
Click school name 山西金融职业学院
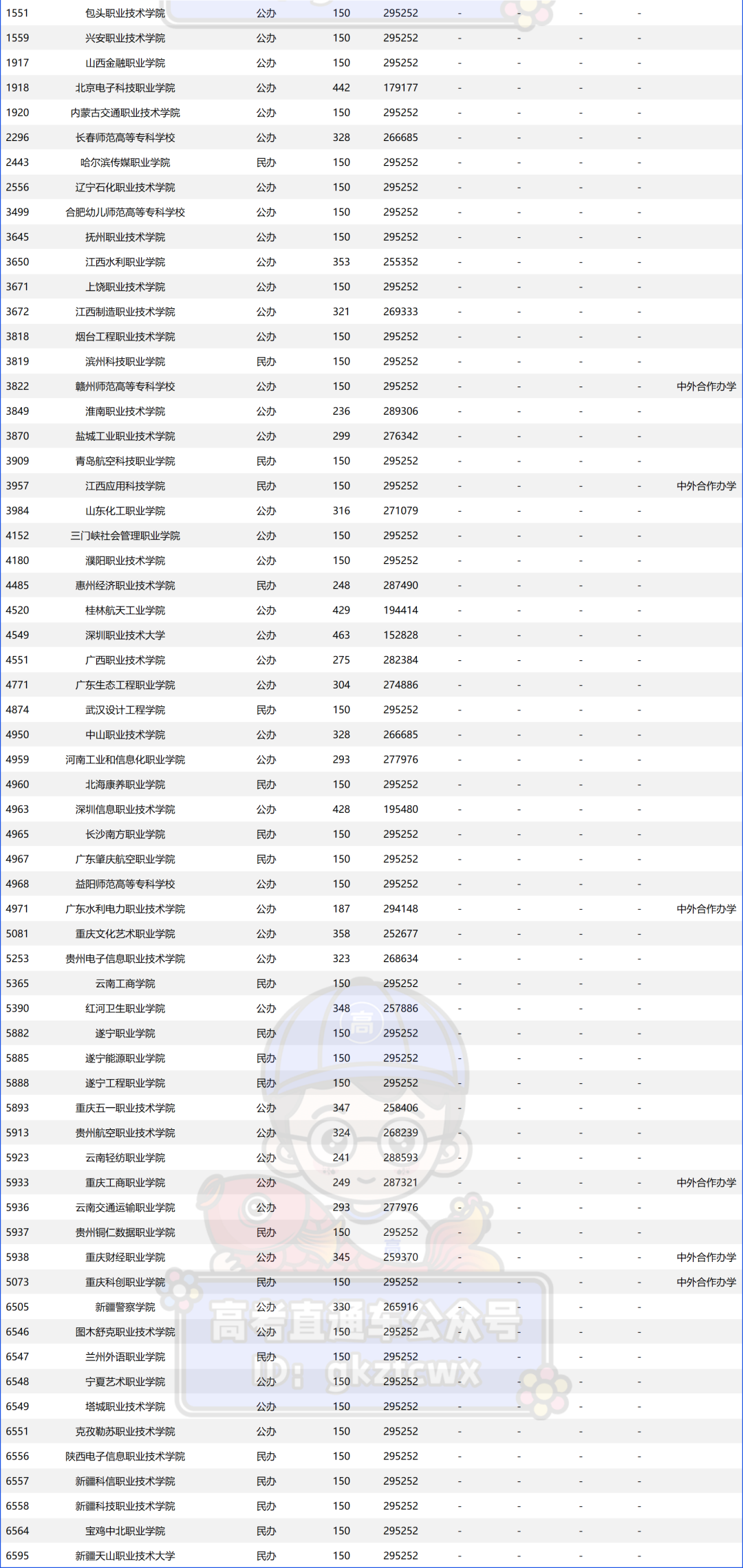(125, 63)
